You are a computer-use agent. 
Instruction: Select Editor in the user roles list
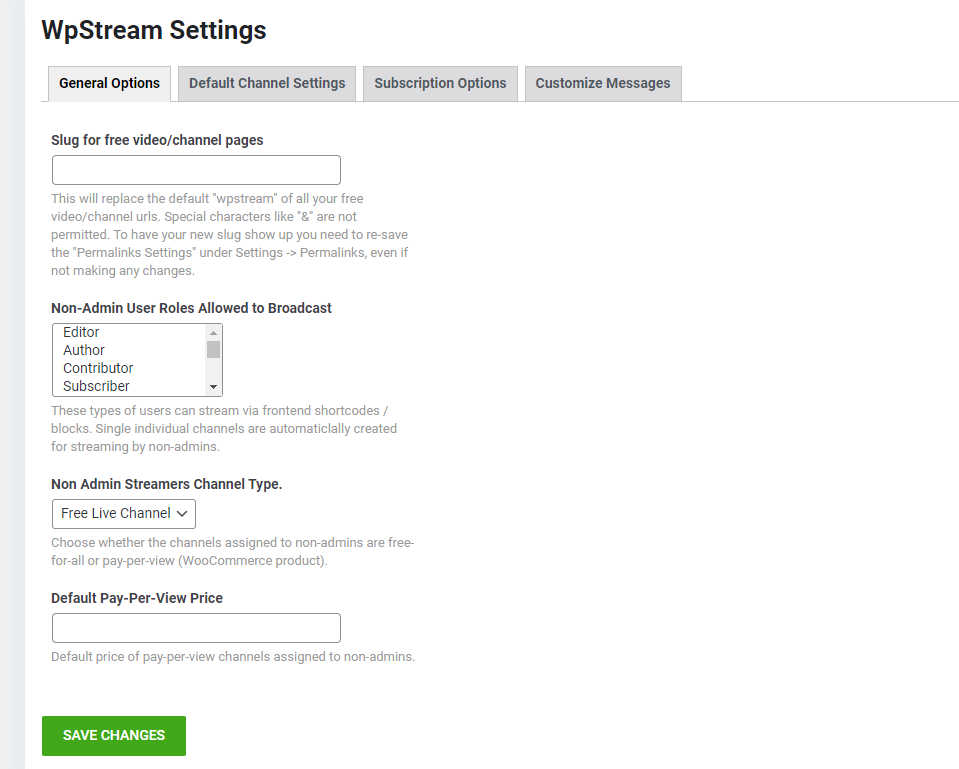(x=130, y=332)
